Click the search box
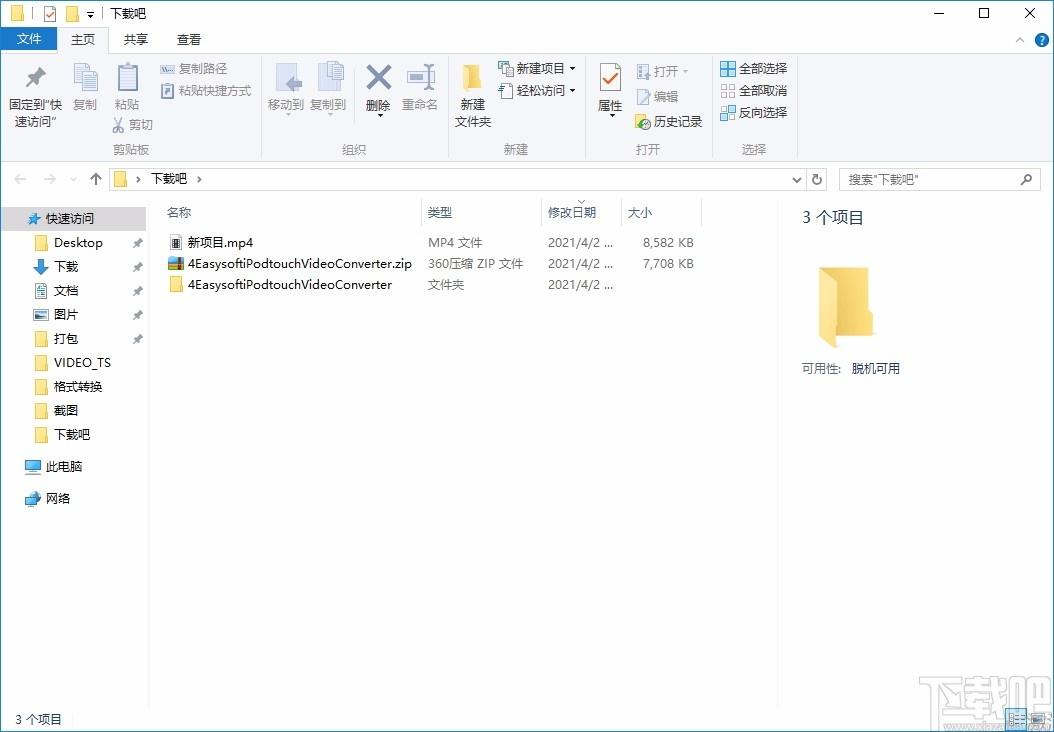Screen dimensions: 1054x732 click(x=939, y=179)
